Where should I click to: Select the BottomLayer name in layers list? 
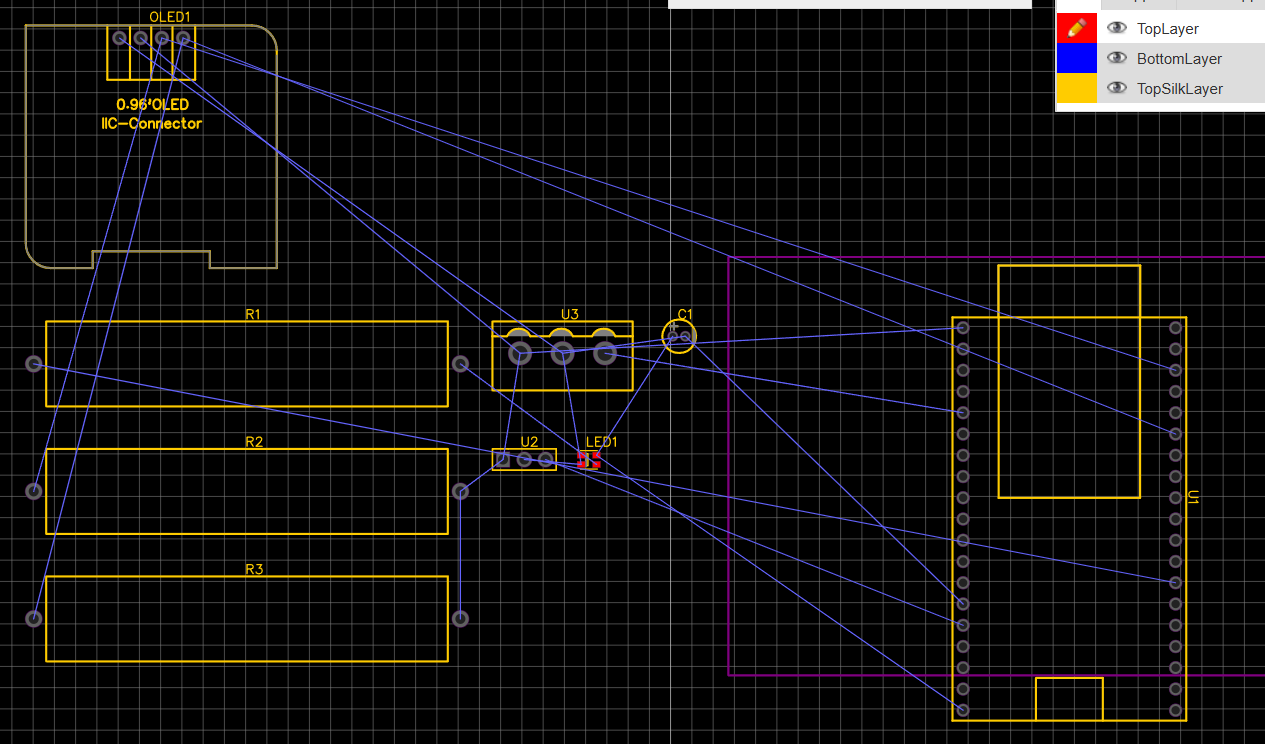pyautogui.click(x=1179, y=59)
